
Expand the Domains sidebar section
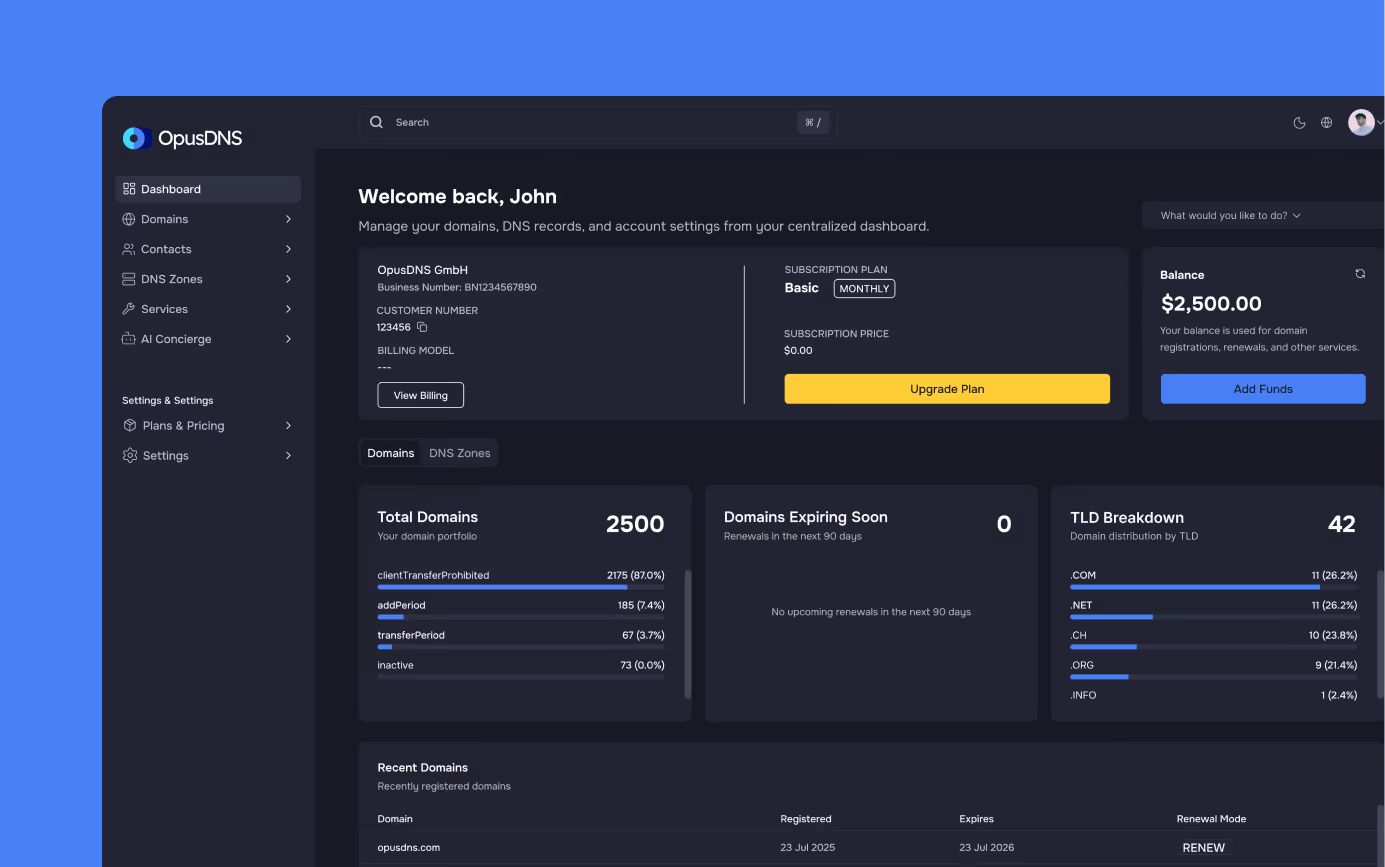click(x=289, y=218)
